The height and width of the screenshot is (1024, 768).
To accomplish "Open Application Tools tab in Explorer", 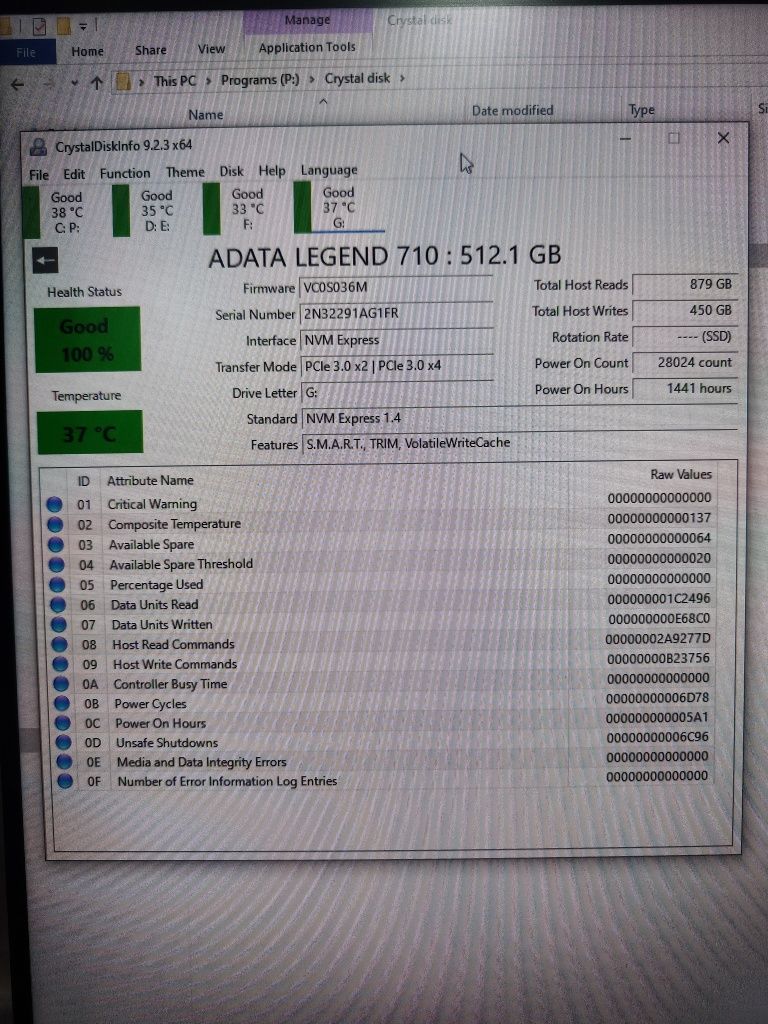I will click(x=307, y=47).
